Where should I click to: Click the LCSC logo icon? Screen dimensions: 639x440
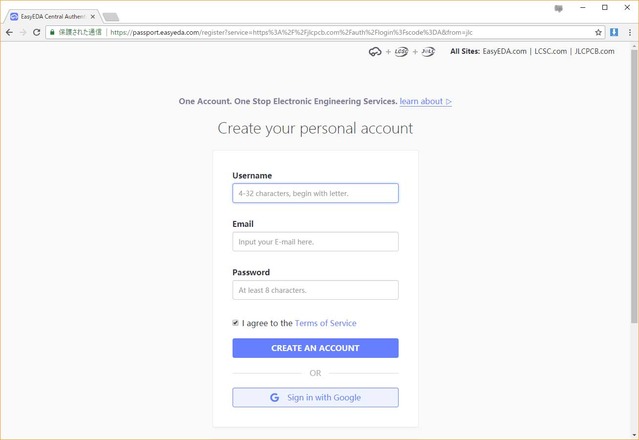coord(401,52)
